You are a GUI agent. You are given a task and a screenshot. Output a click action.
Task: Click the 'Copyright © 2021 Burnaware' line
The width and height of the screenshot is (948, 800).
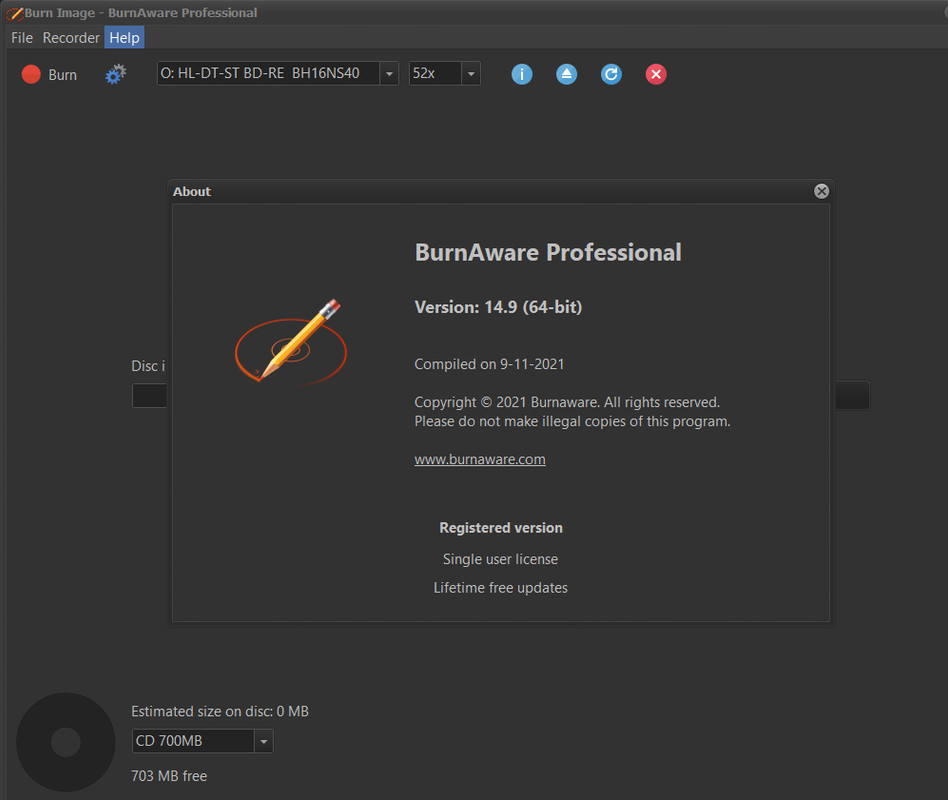(x=567, y=402)
